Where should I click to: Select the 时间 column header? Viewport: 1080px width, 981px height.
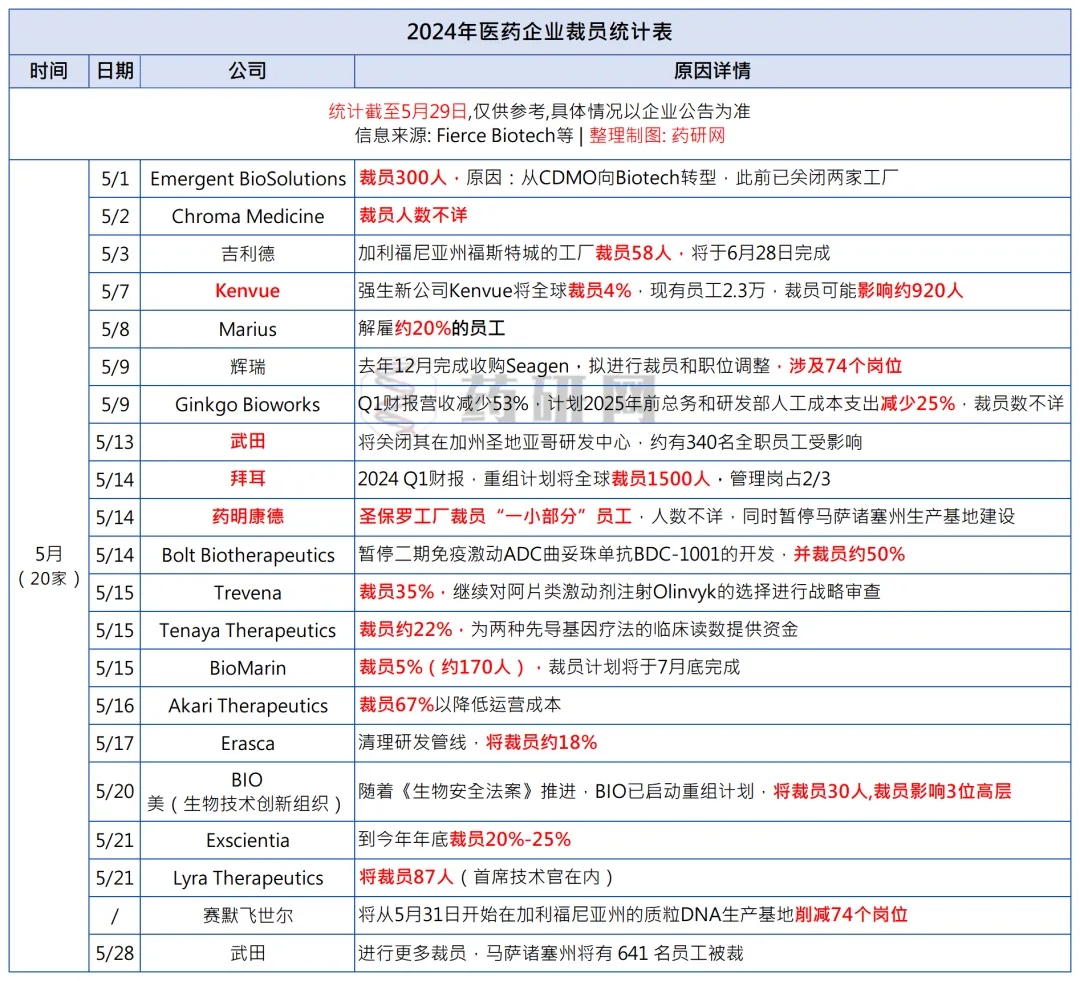(x=49, y=71)
